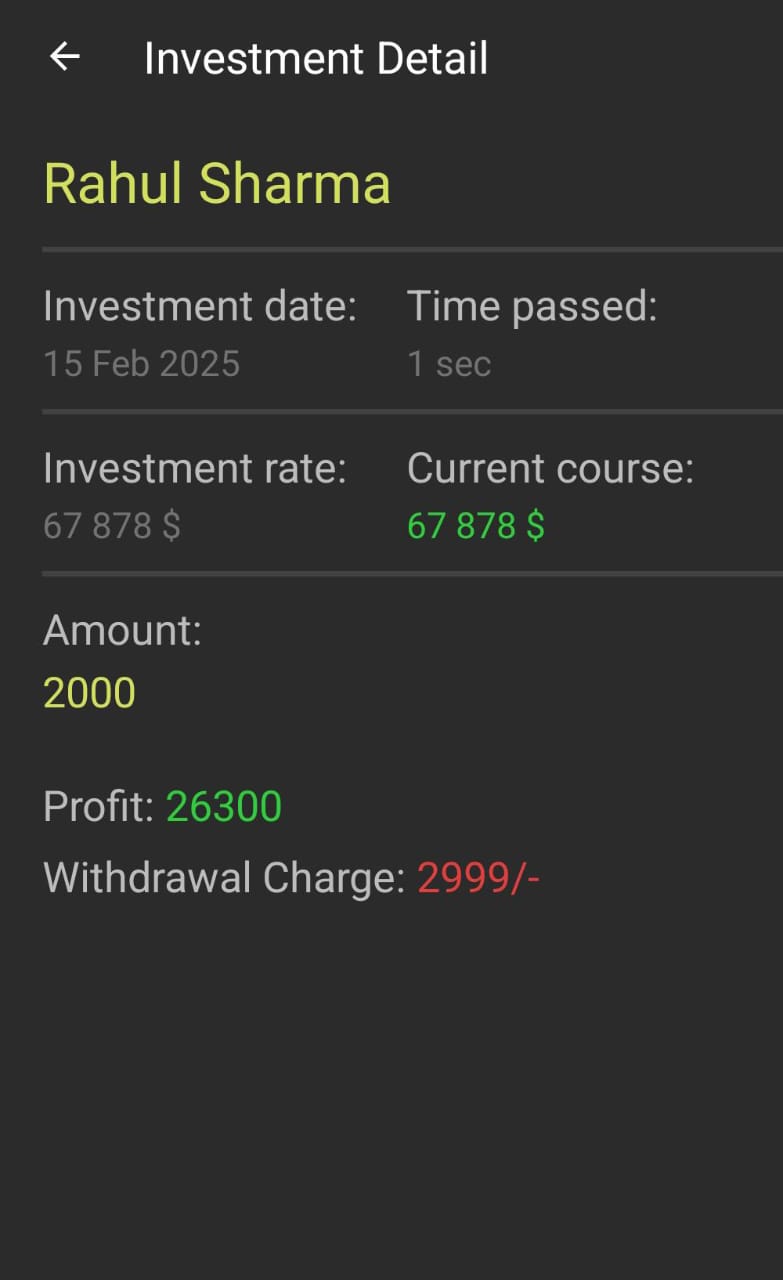Click the divider line above Amount
Screen dimensions: 783x1280
tap(412, 573)
